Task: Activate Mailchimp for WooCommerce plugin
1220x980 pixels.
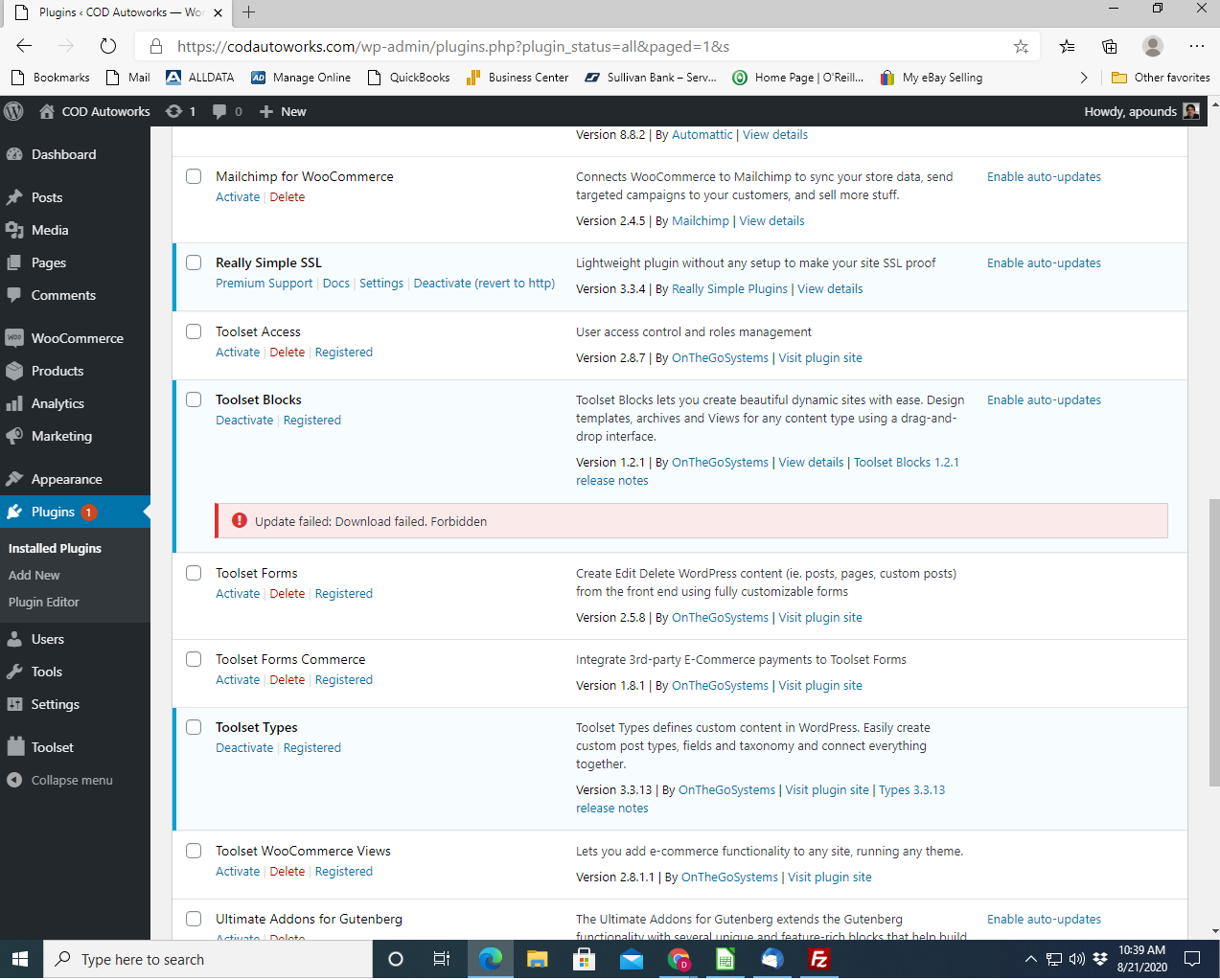Action: [x=238, y=197]
